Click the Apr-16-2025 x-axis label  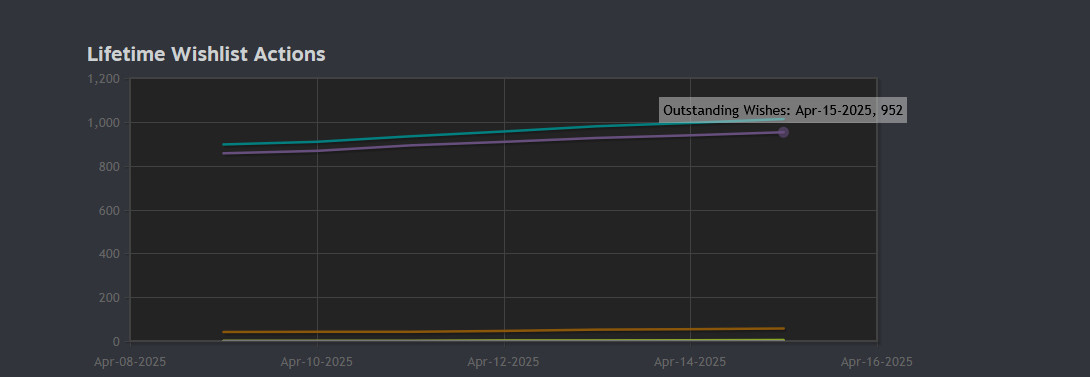click(877, 362)
